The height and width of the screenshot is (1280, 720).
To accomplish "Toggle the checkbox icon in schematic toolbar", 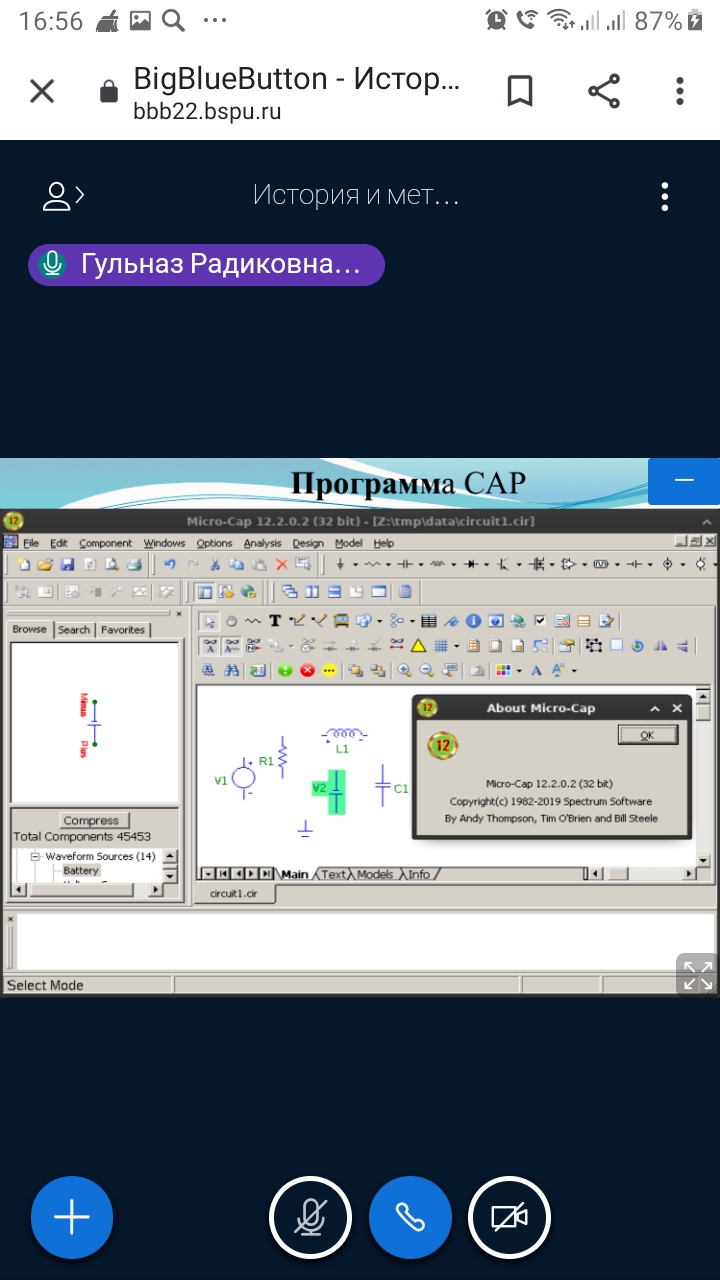I will tap(540, 621).
